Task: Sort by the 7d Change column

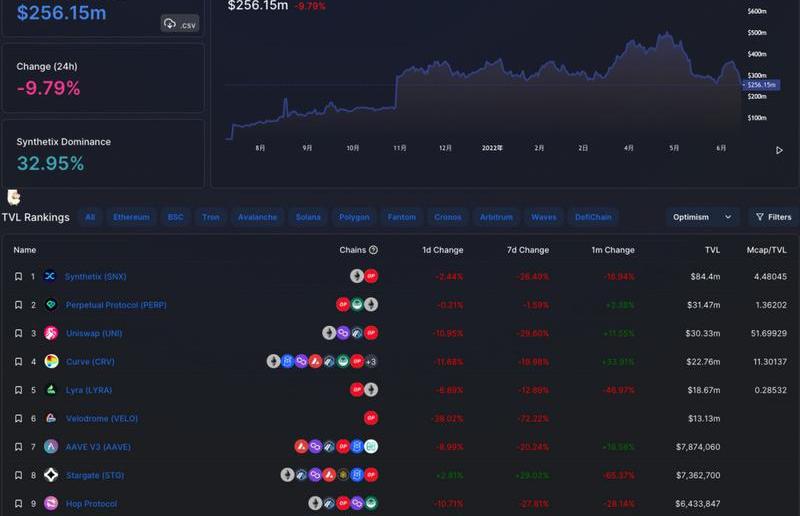Action: click(528, 250)
